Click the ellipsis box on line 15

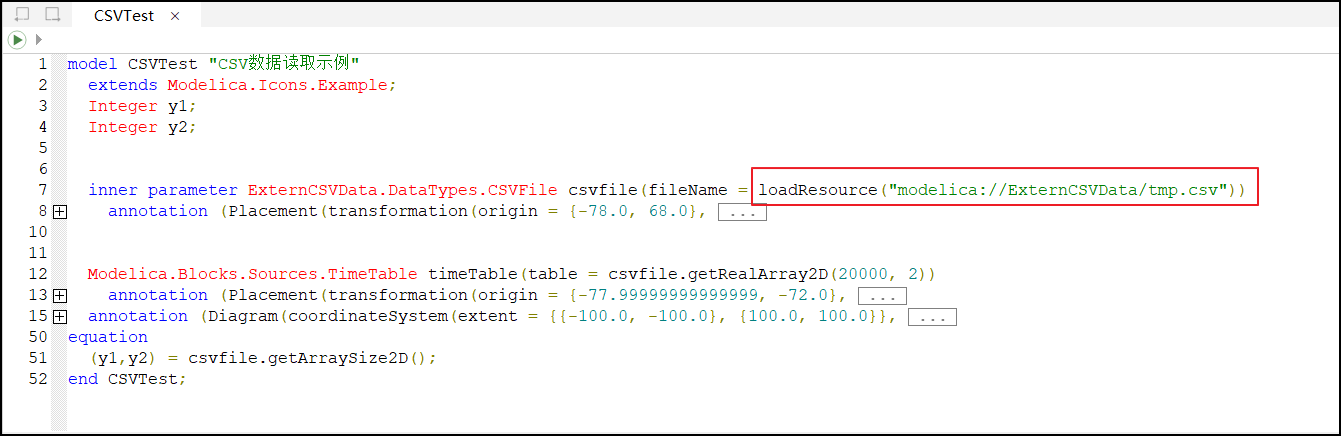point(932,317)
